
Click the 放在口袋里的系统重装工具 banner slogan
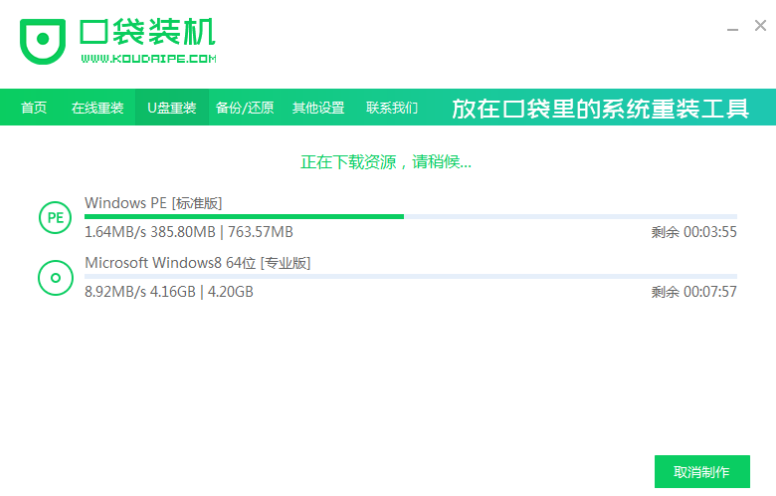point(600,108)
